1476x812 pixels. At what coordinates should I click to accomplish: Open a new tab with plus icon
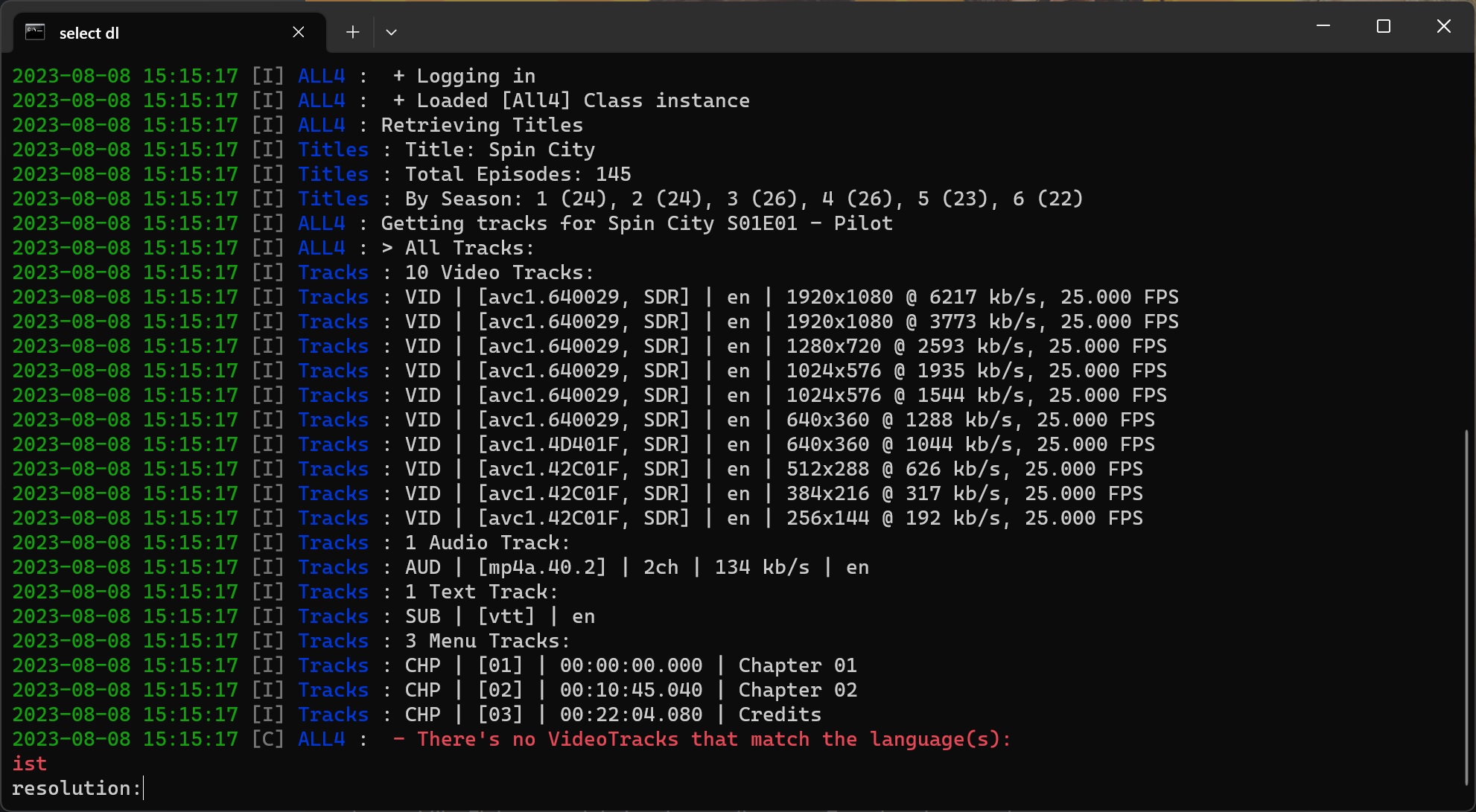pyautogui.click(x=353, y=32)
